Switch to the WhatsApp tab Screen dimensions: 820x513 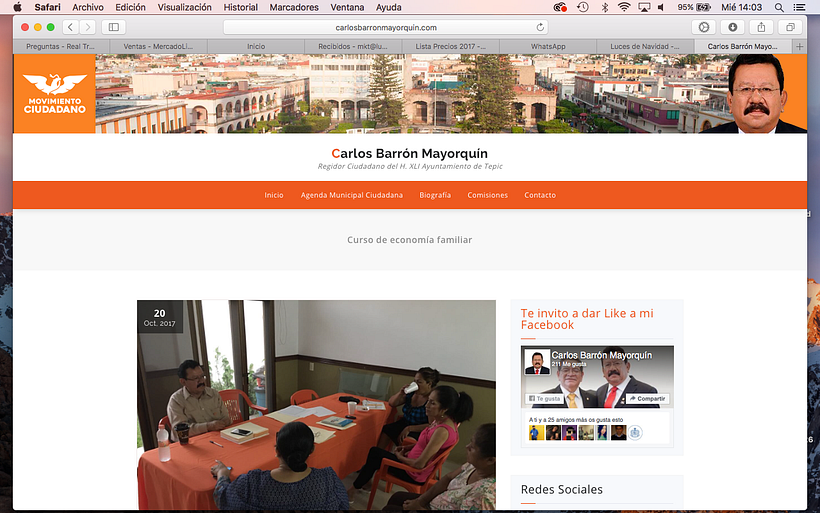click(x=548, y=47)
